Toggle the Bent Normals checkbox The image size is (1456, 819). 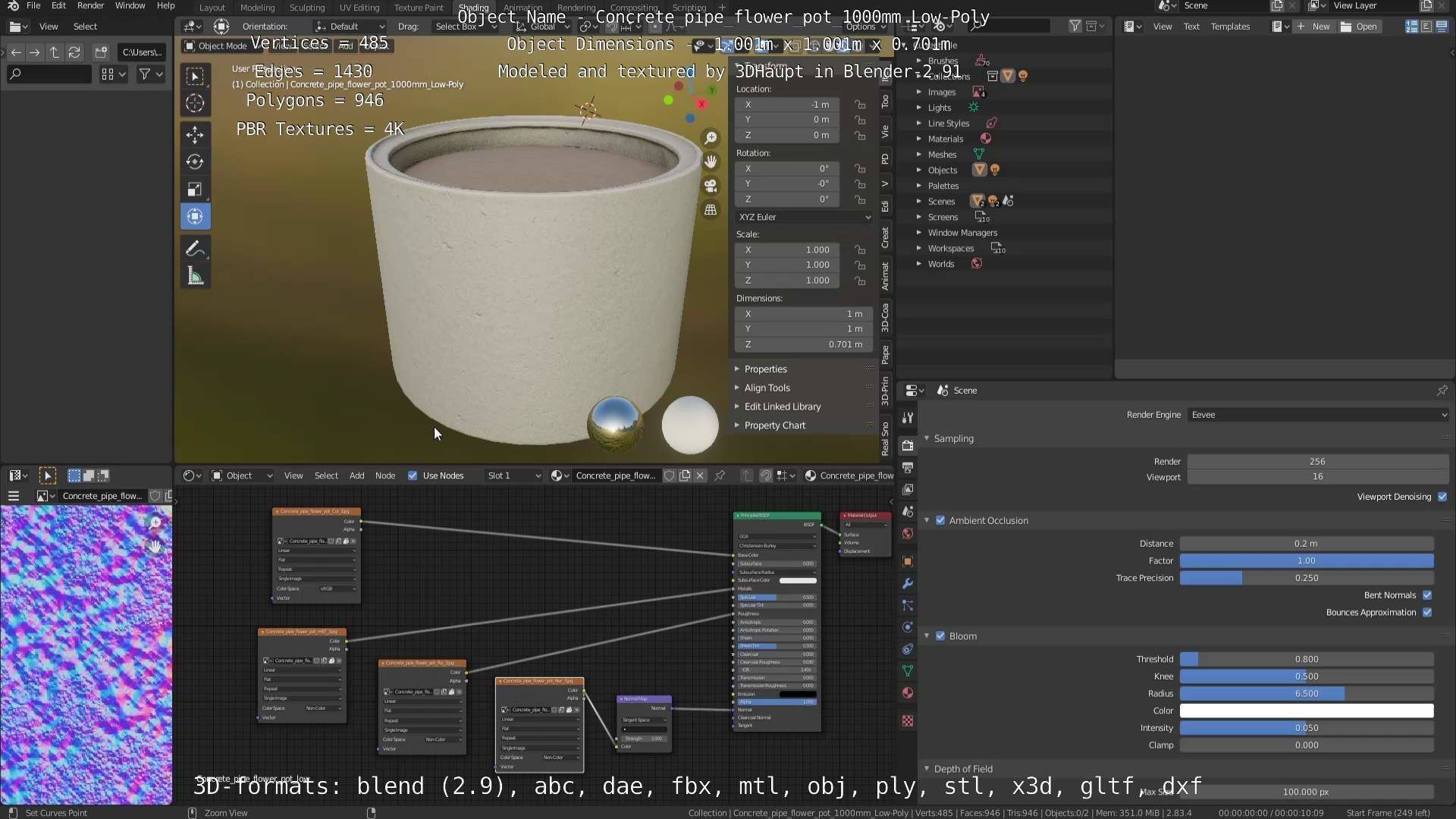(1427, 595)
